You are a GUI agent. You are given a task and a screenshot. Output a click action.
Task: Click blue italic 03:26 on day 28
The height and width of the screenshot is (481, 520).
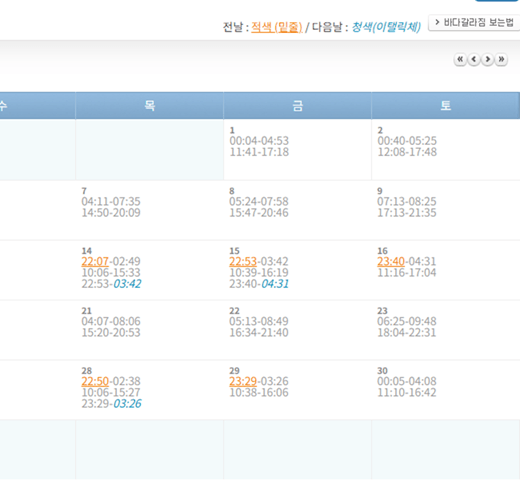pos(127,404)
